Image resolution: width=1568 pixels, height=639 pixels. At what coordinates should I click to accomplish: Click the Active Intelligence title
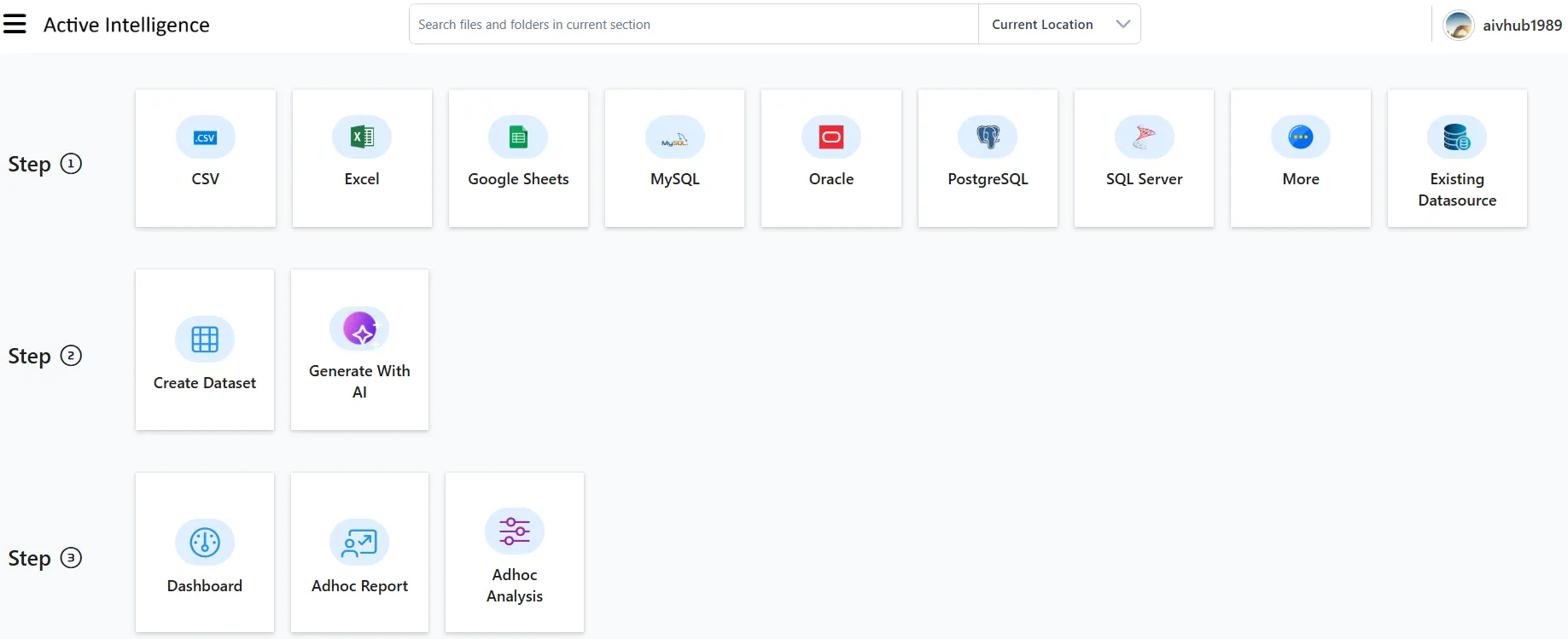click(x=126, y=25)
